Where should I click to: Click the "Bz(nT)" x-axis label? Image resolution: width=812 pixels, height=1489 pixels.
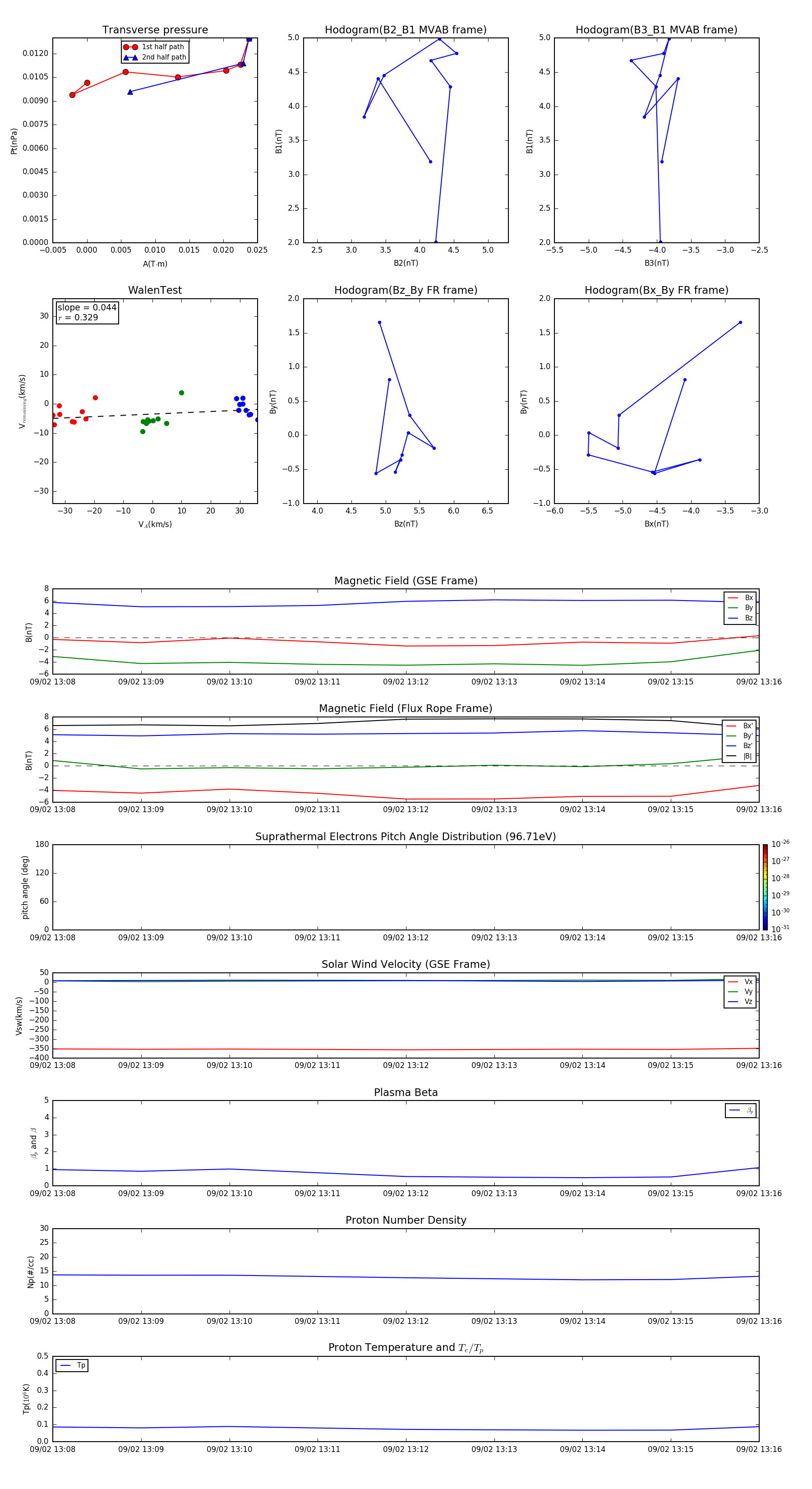[x=406, y=524]
